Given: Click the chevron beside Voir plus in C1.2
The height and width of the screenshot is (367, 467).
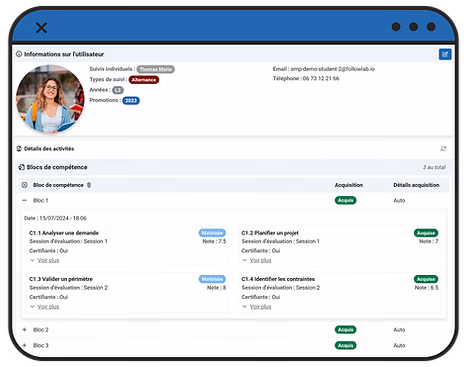Looking at the screenshot, I should (x=244, y=260).
